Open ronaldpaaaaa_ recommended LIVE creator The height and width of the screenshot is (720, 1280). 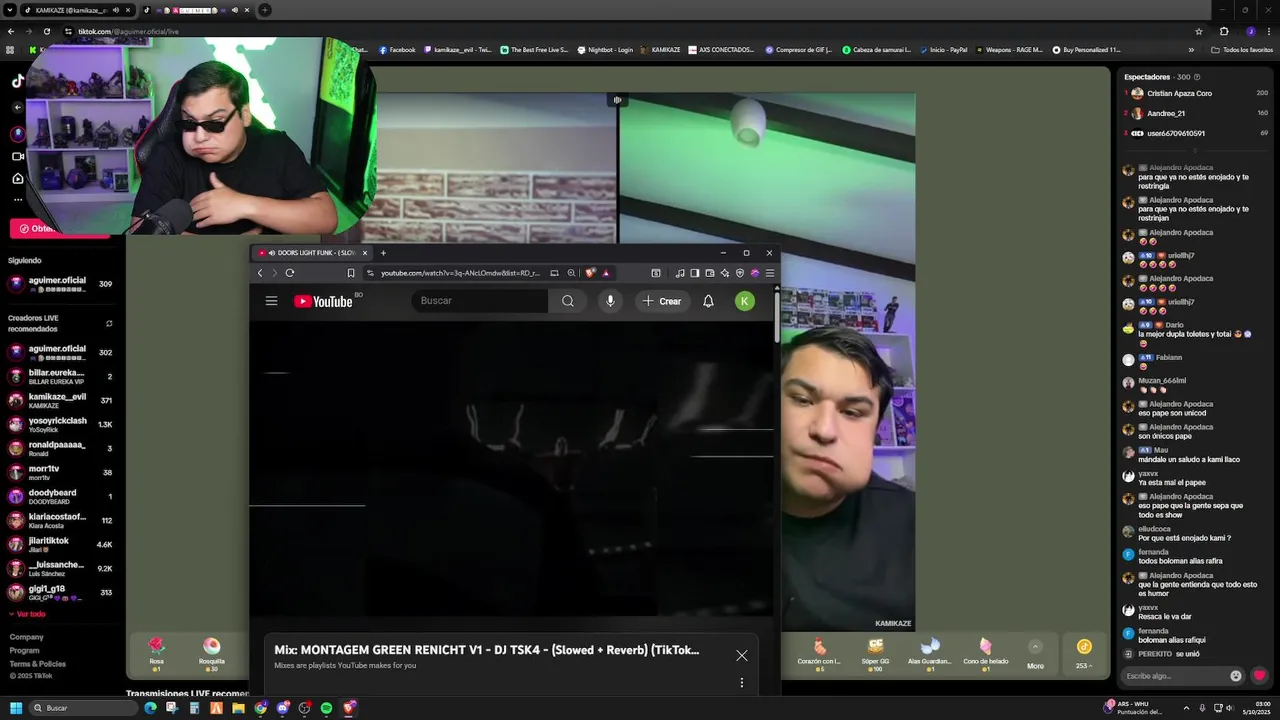60,448
